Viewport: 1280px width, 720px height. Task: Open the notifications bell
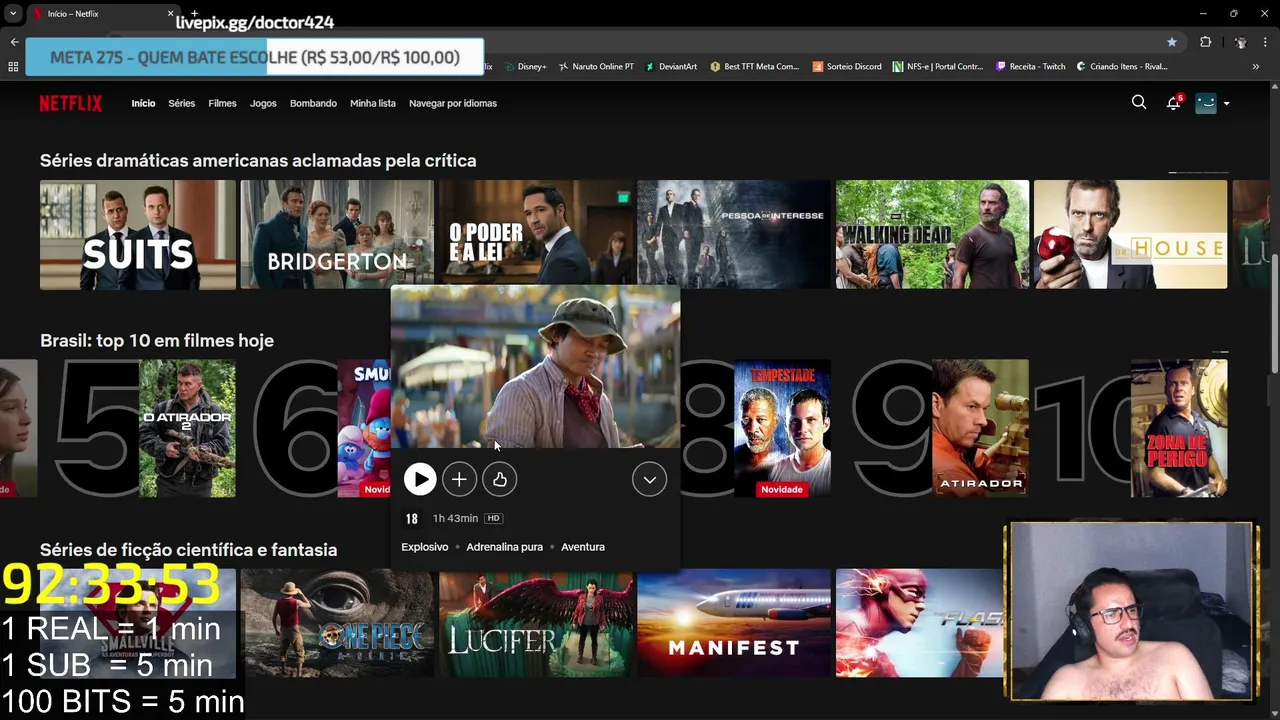pos(1173,103)
